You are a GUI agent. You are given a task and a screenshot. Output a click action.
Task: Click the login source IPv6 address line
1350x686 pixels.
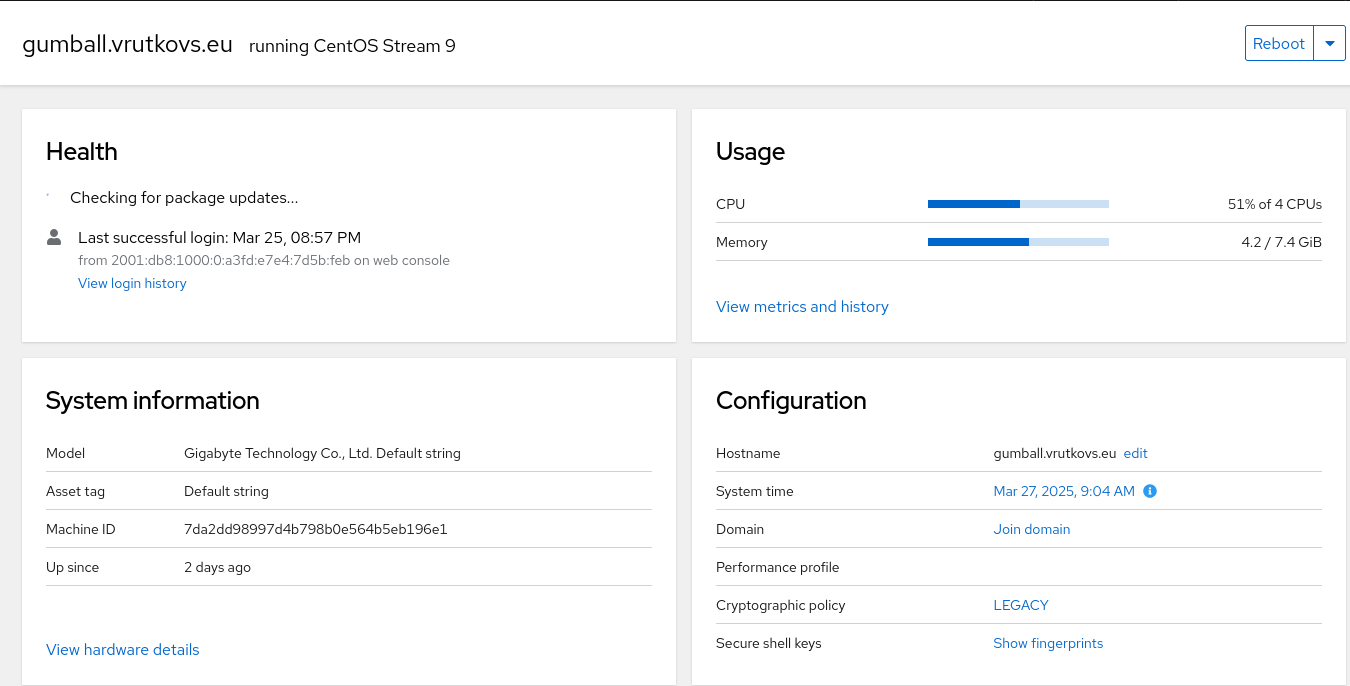click(264, 260)
